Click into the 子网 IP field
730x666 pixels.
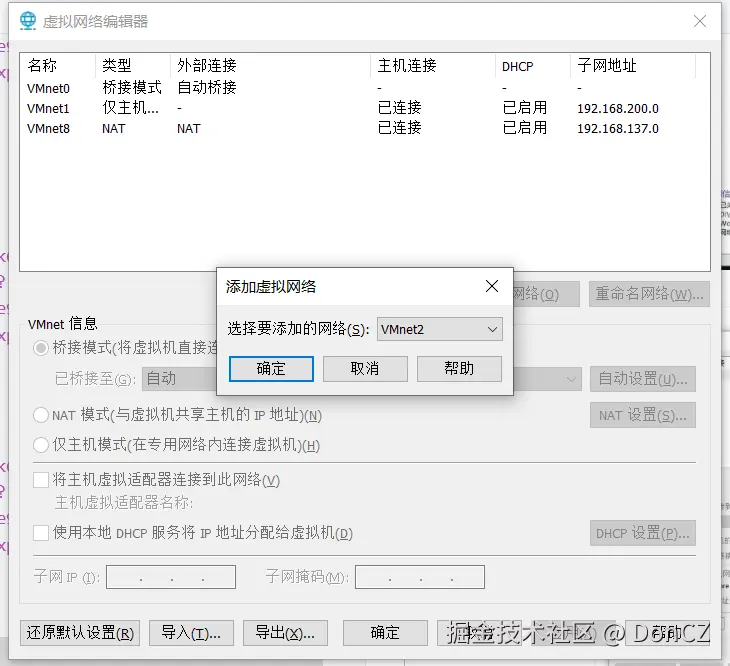[171, 577]
